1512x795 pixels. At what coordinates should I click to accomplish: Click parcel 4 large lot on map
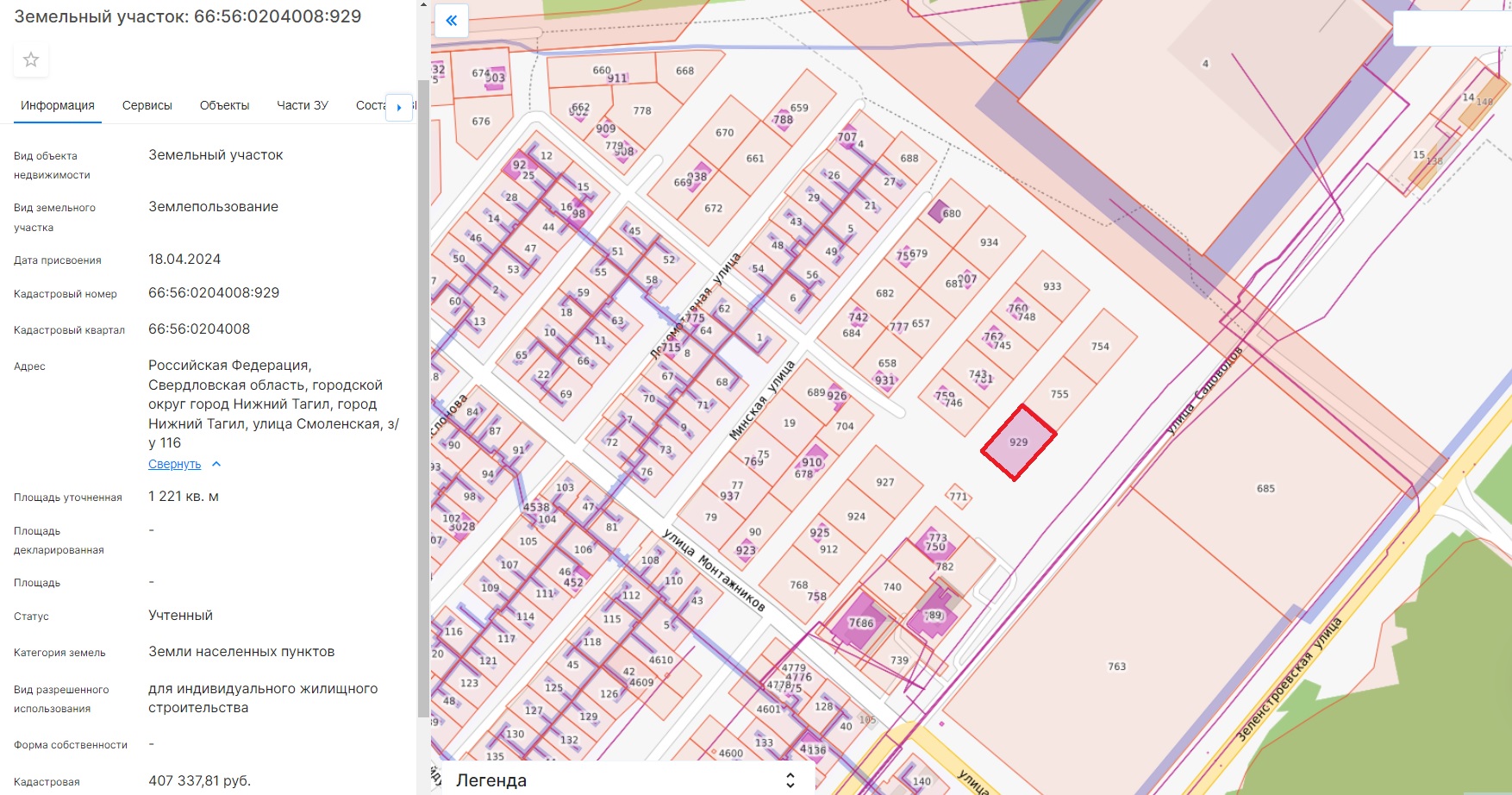[x=1205, y=64]
